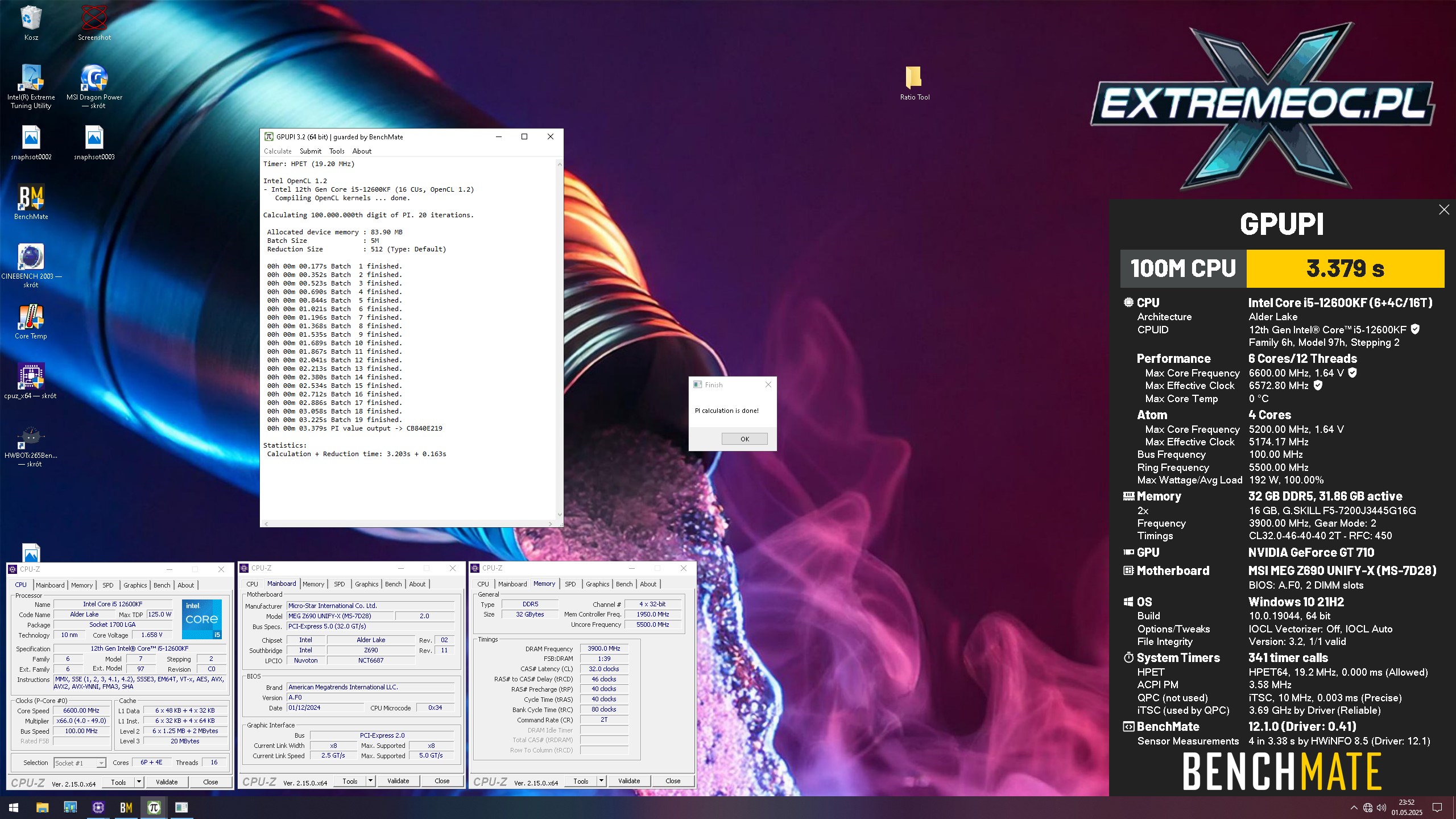Open GPUPI Calculate menu
The width and height of the screenshot is (1456, 819).
click(x=278, y=151)
